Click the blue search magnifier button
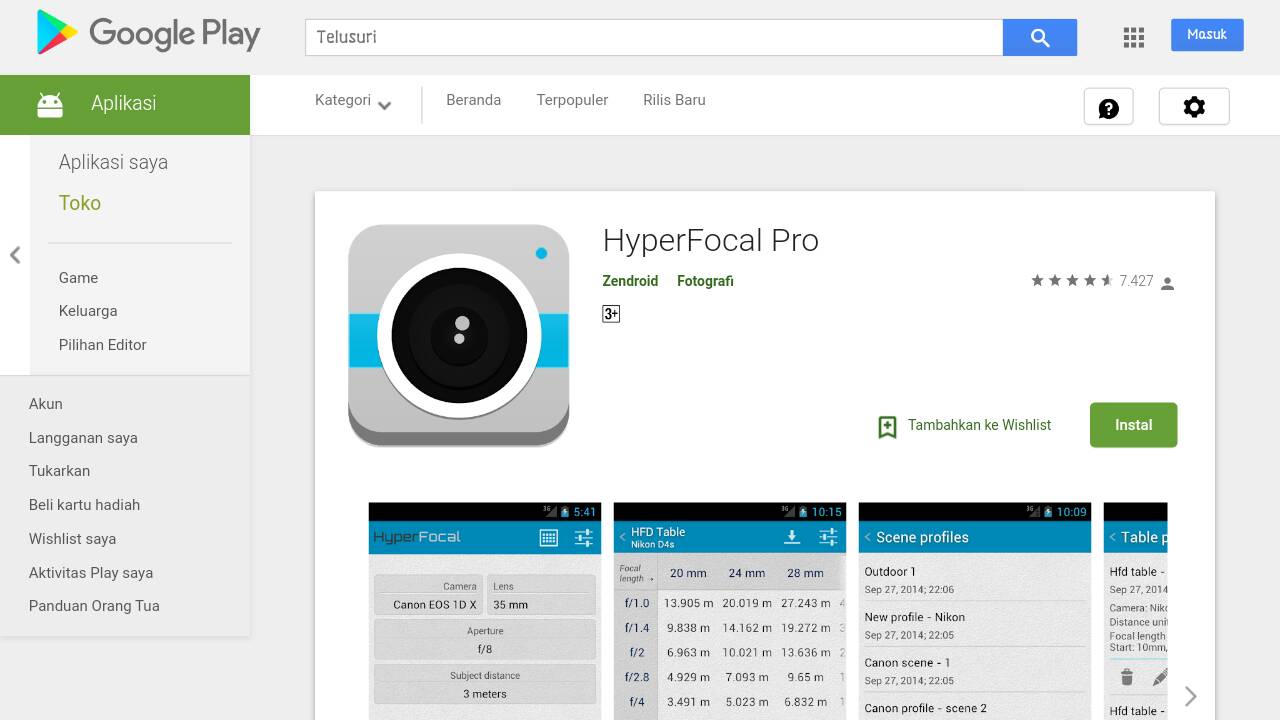1280x720 pixels. pyautogui.click(x=1040, y=37)
